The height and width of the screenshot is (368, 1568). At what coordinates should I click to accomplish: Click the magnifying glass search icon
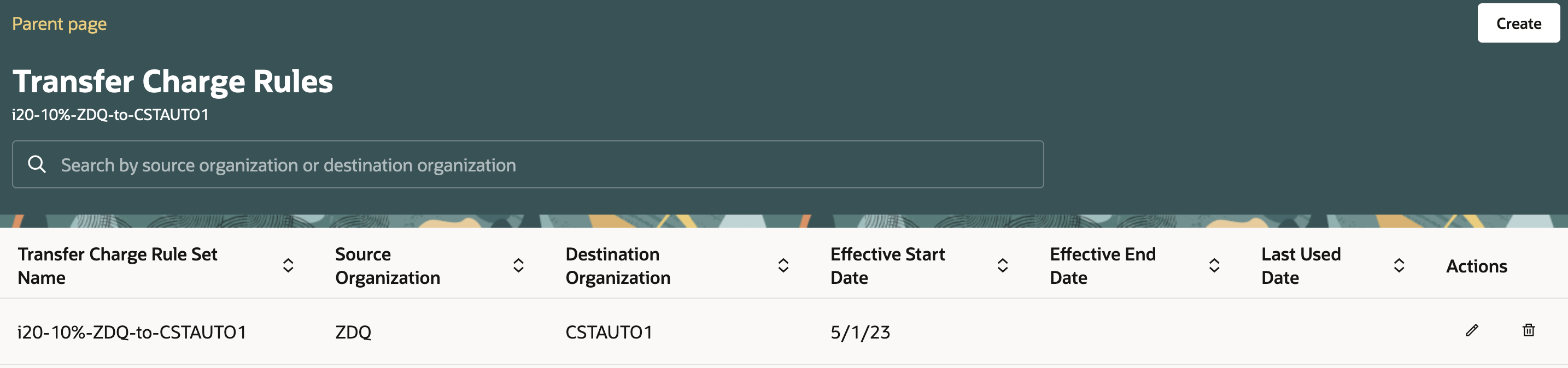[37, 164]
